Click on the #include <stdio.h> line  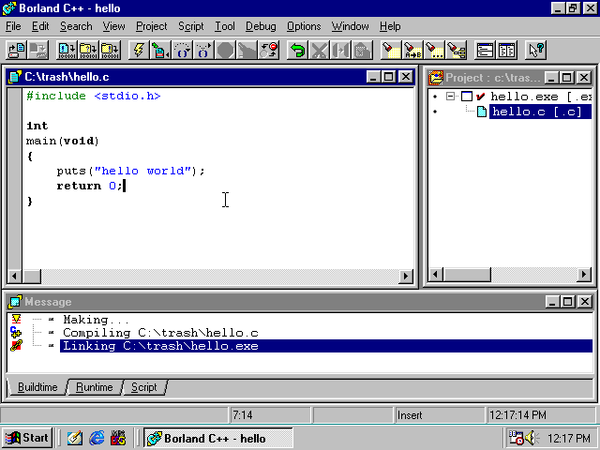[x=93, y=96]
